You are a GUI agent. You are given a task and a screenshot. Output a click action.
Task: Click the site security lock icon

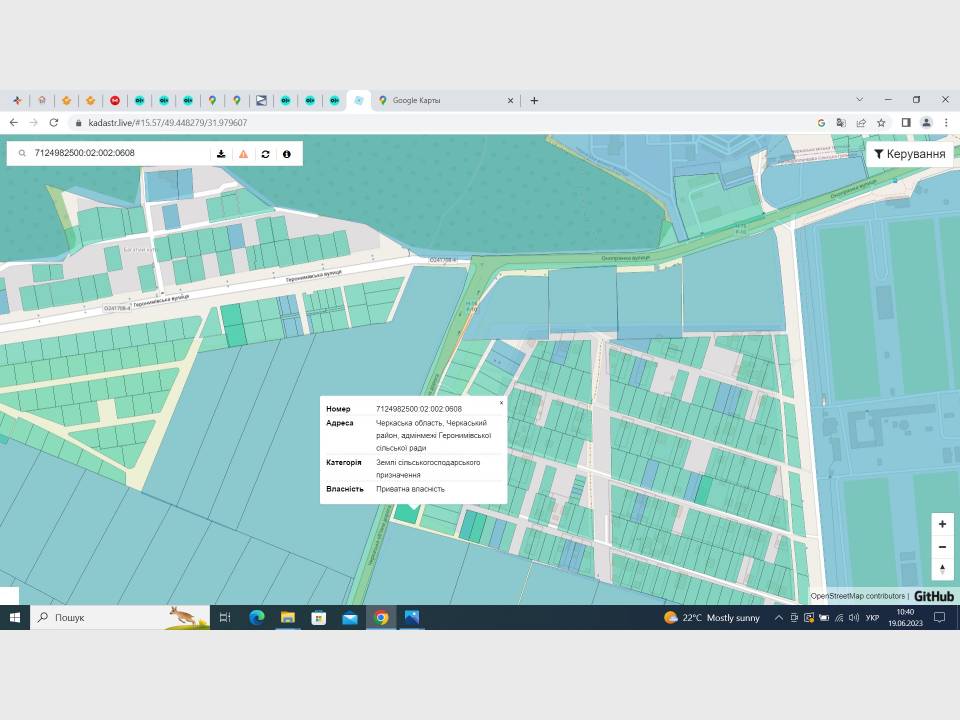tap(78, 123)
